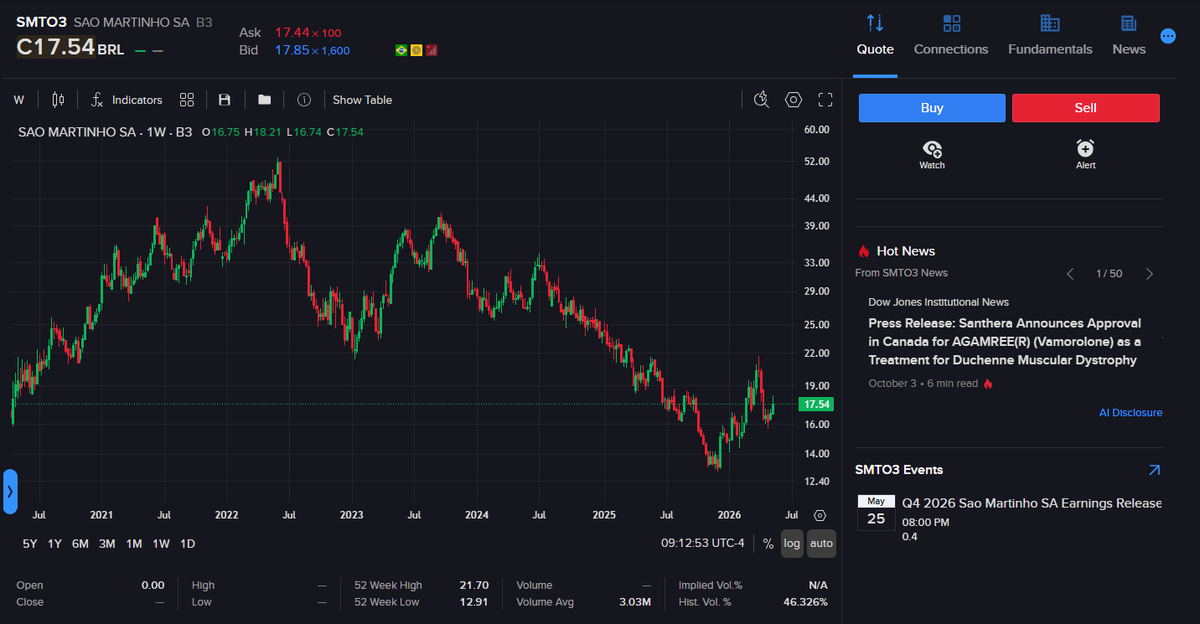1200x624 pixels.
Task: Open the News icon
Action: coord(1129,23)
